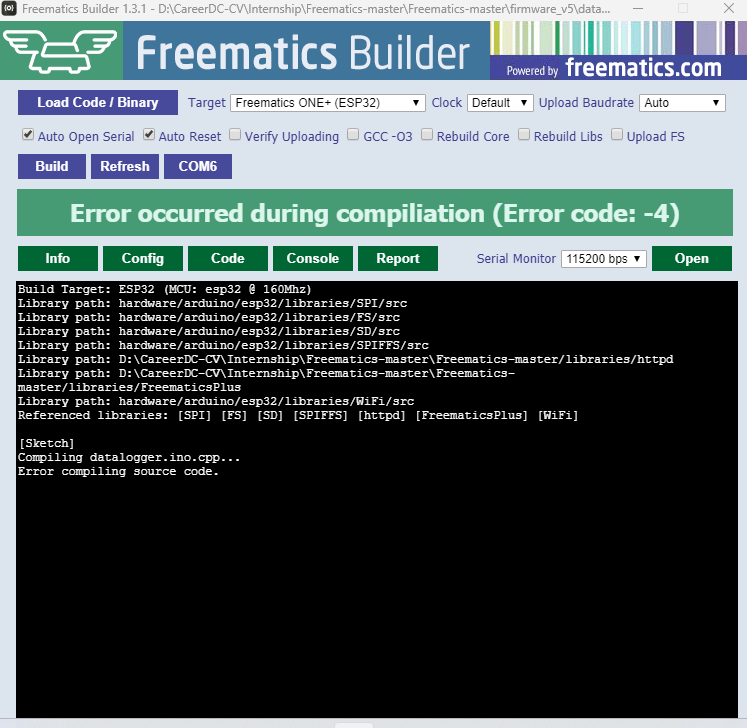Open the Clock dropdown

pyautogui.click(x=500, y=103)
